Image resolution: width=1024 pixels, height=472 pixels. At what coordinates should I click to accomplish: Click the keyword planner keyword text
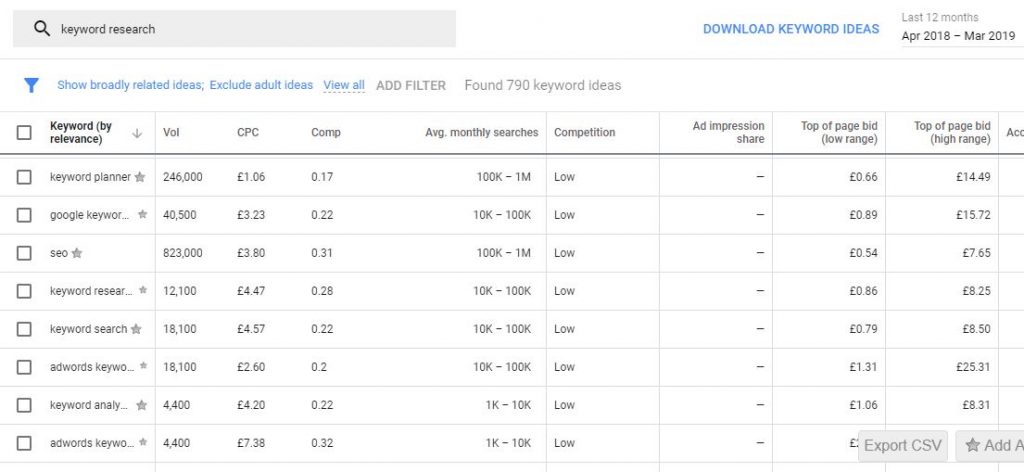(x=90, y=177)
